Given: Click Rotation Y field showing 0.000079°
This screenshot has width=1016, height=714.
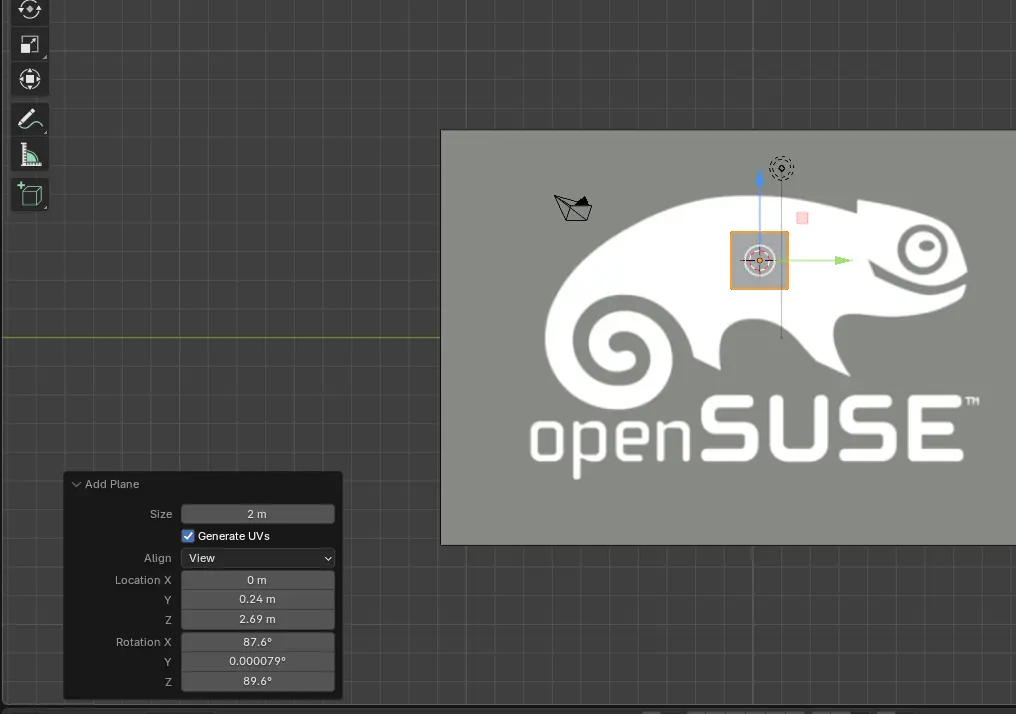Looking at the screenshot, I should click(258, 662).
